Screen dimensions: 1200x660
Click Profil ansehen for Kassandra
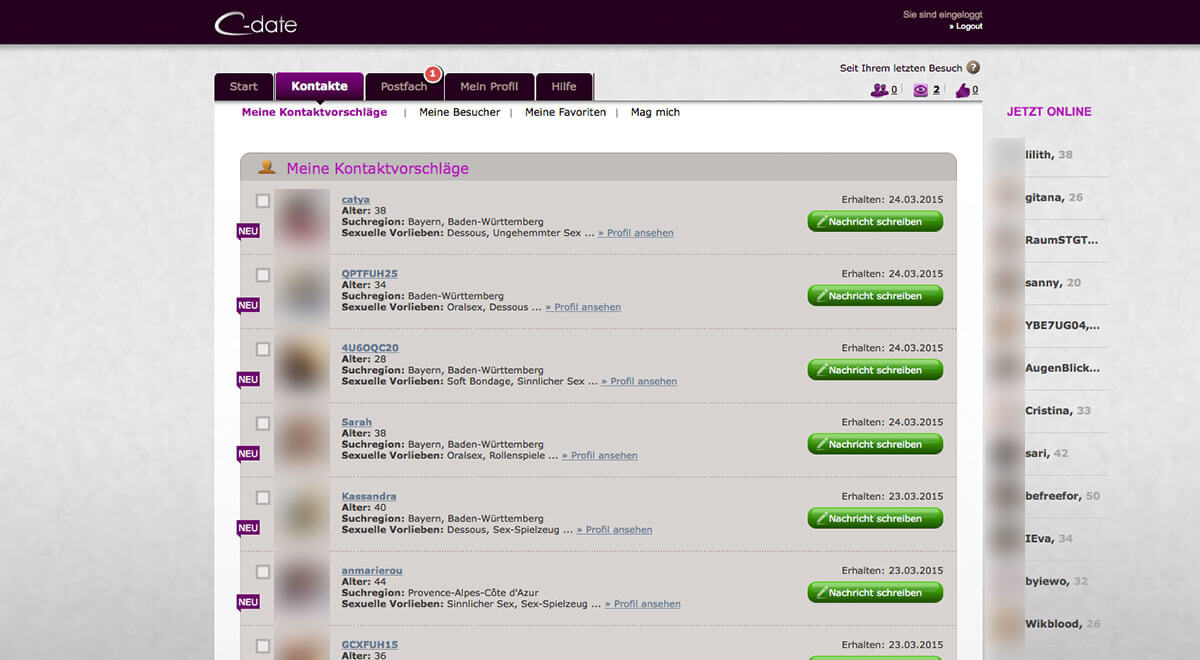coord(614,529)
